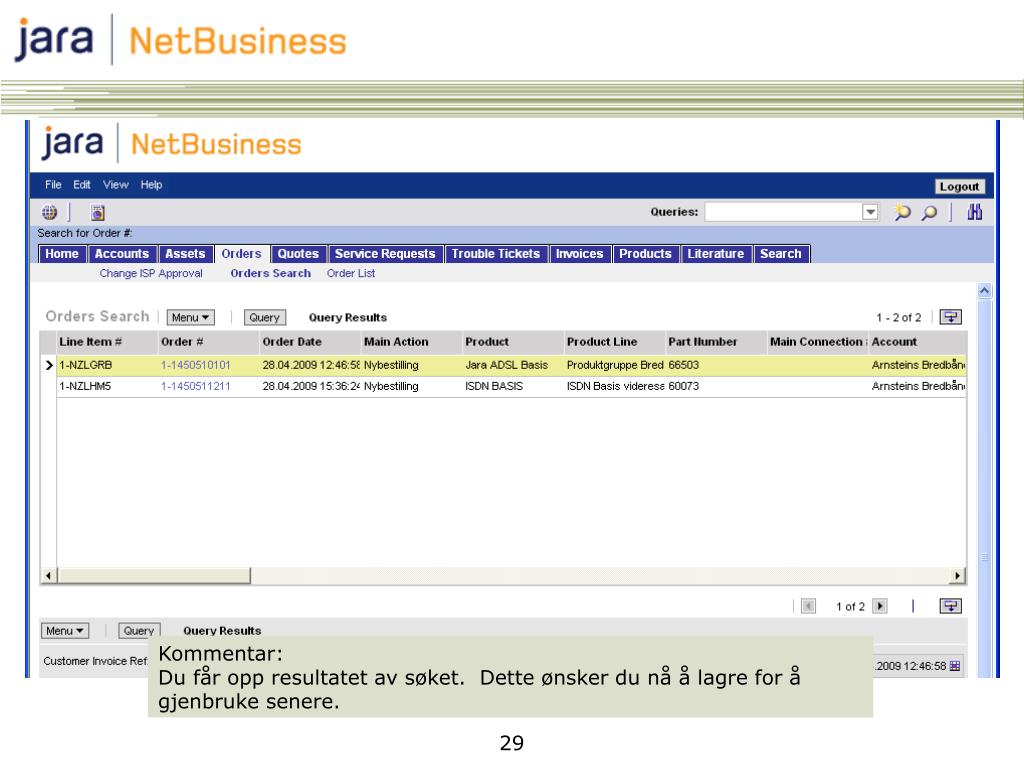Click the globe site map icon

tap(50, 212)
